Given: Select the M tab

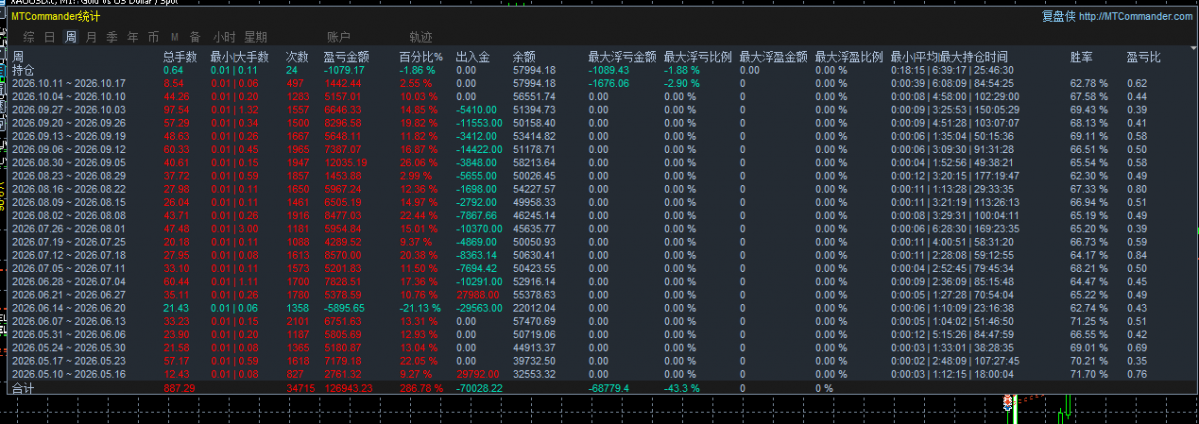Looking at the screenshot, I should pos(174,37).
